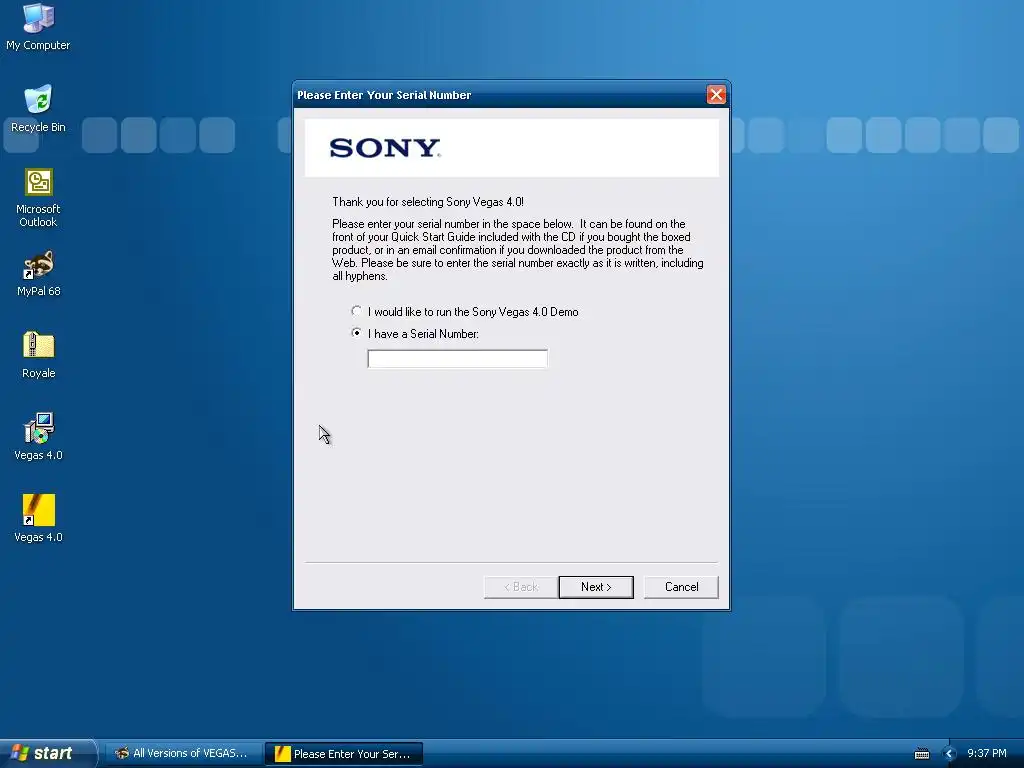Viewport: 1024px width, 768px height.
Task: Click the dialog title bar text
Action: (384, 95)
